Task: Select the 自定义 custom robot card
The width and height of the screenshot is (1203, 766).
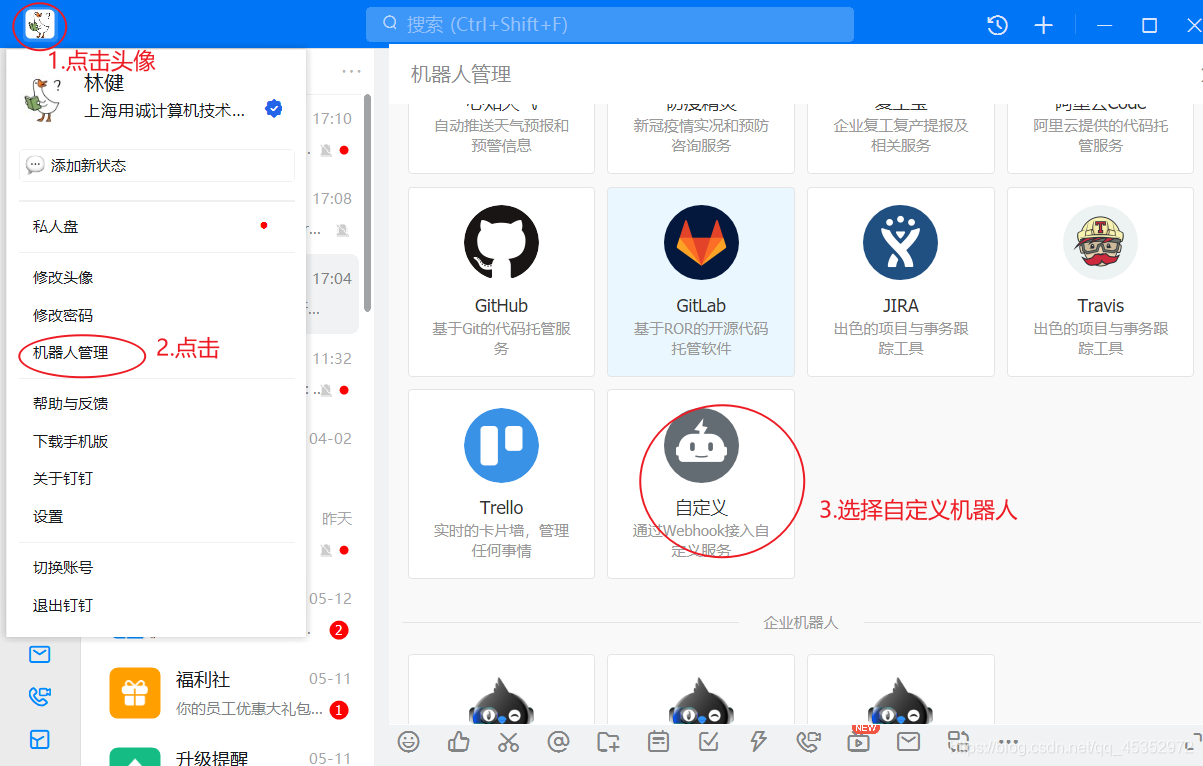Action: (701, 484)
